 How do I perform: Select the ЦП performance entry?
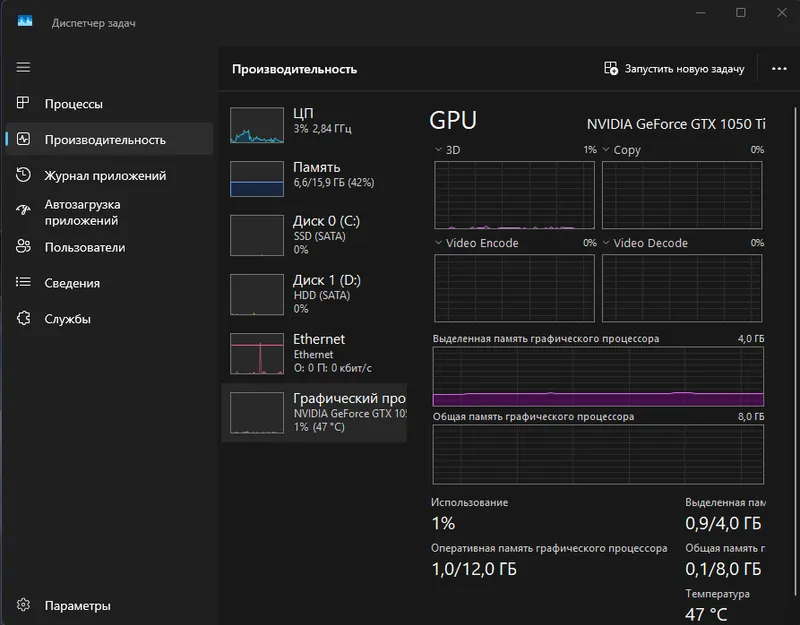(314, 124)
